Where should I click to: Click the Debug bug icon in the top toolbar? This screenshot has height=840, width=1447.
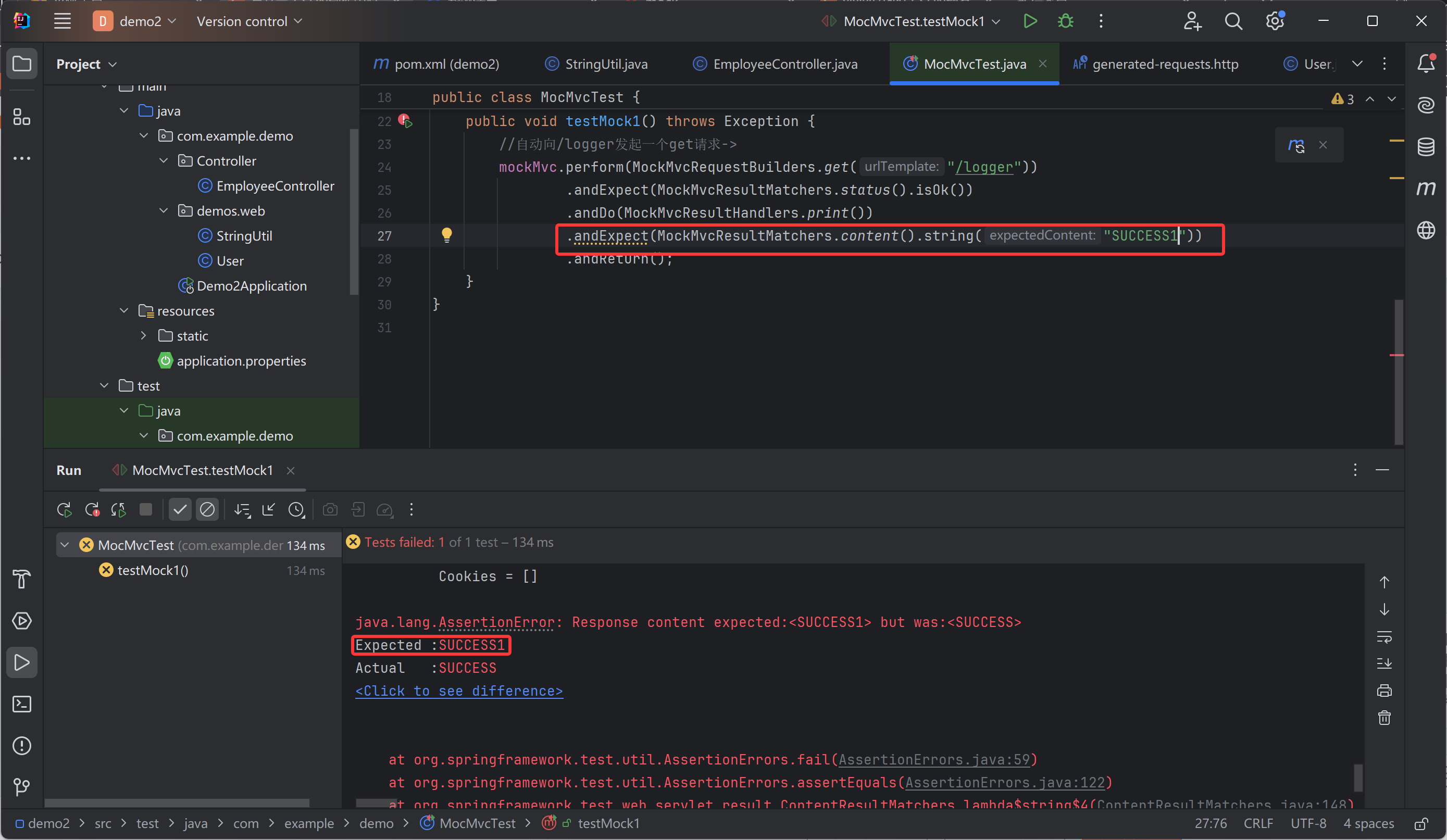coord(1065,21)
